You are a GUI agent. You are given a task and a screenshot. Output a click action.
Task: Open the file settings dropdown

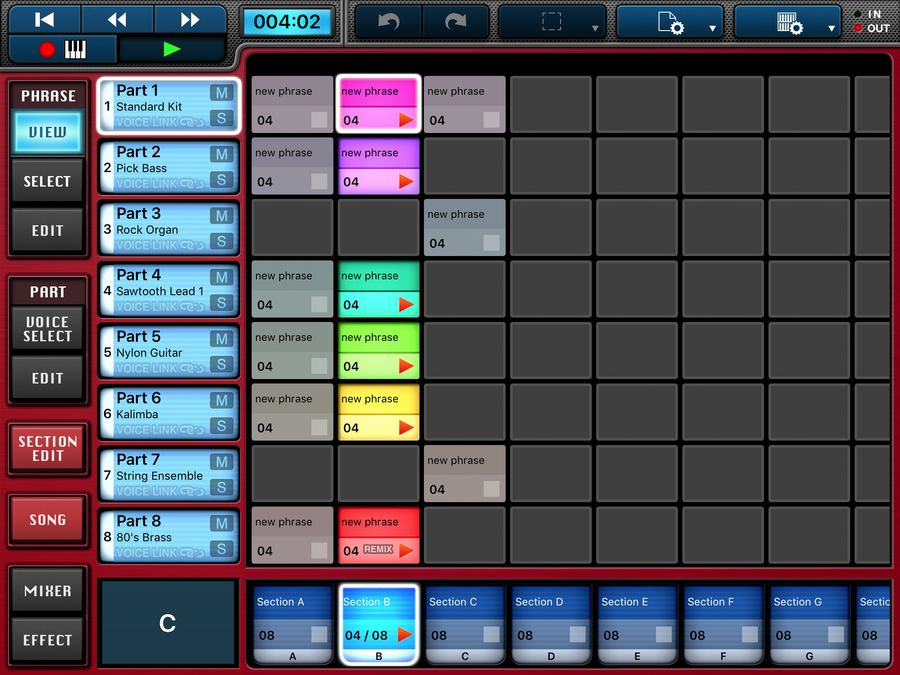point(670,22)
